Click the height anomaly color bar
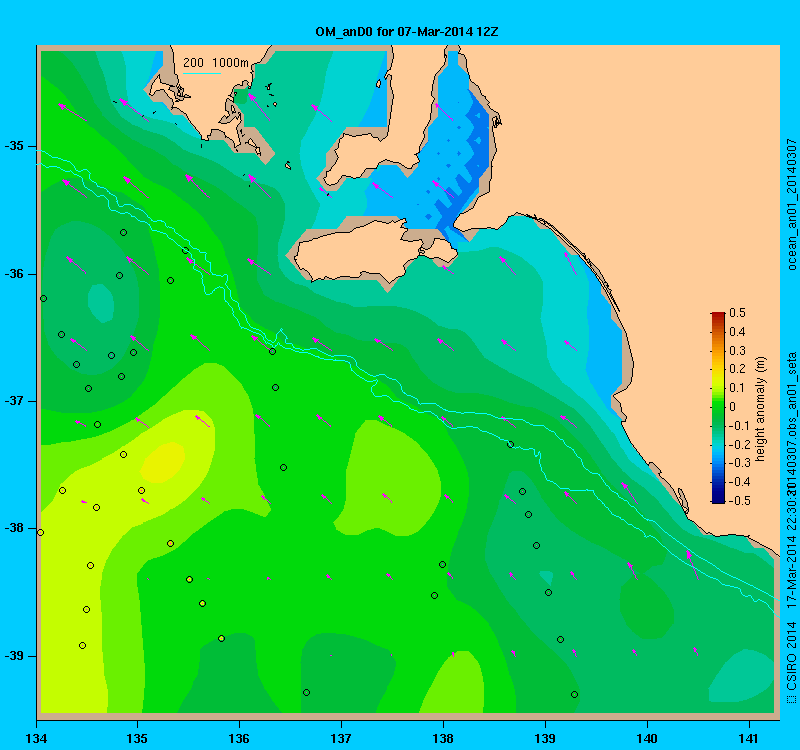Viewport: 800px width, 750px height. (x=718, y=408)
